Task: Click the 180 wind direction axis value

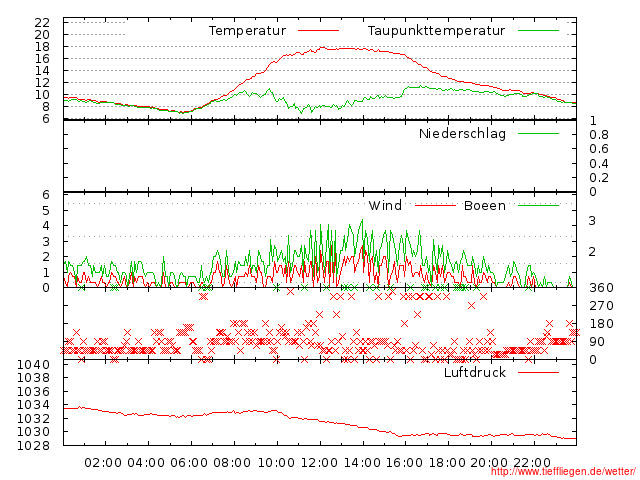Action: [601, 324]
